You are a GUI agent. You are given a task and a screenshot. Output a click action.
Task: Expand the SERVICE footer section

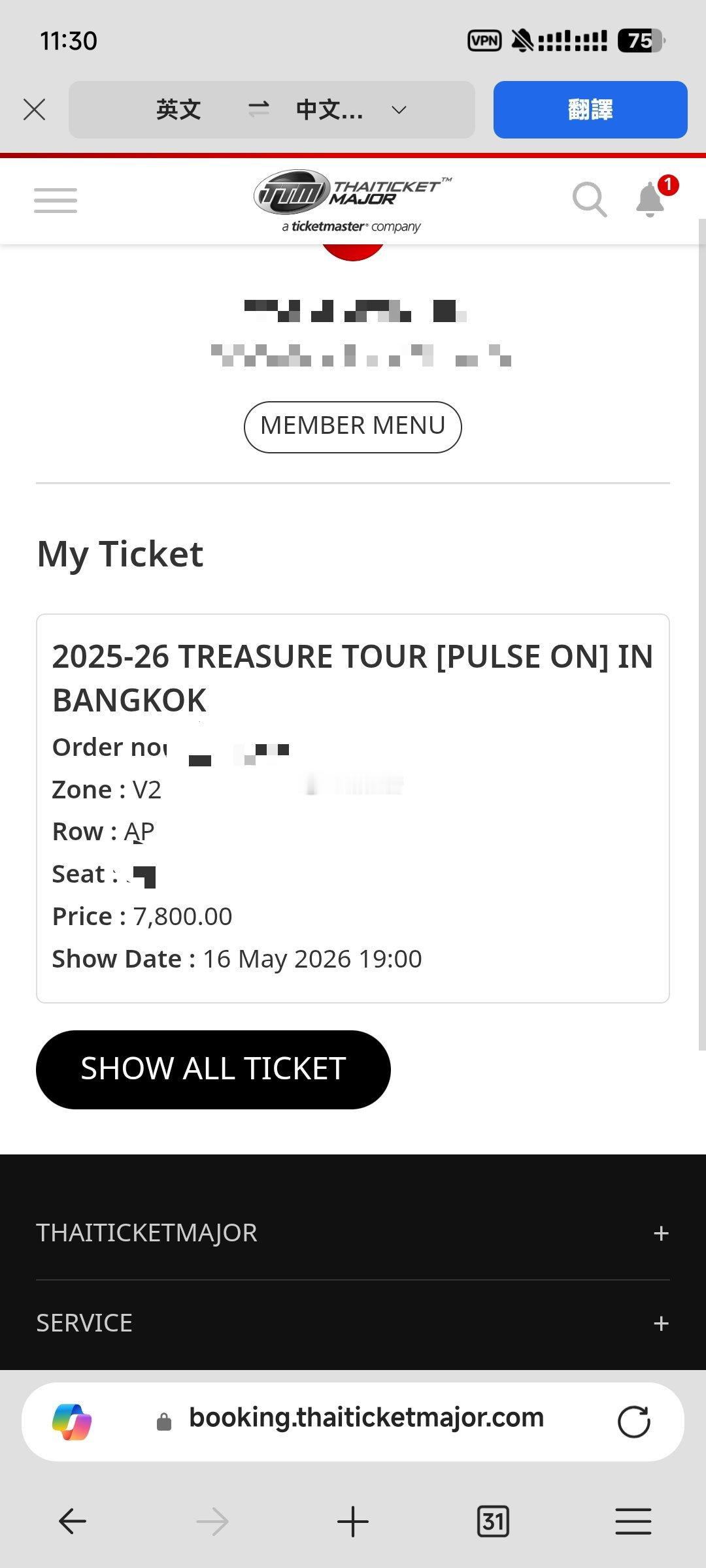coord(661,1324)
